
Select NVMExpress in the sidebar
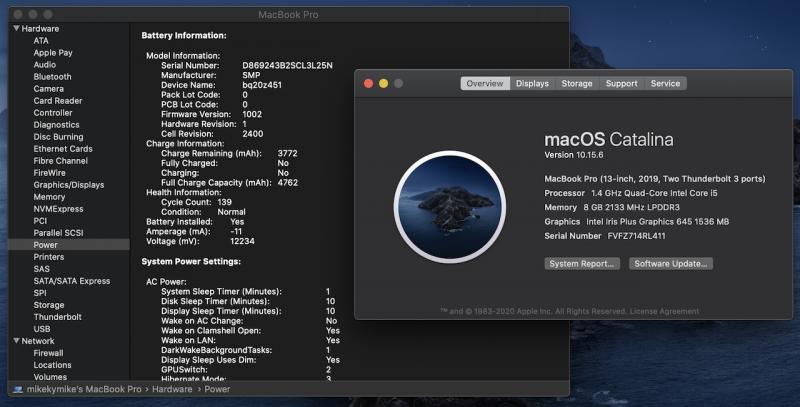pos(59,209)
